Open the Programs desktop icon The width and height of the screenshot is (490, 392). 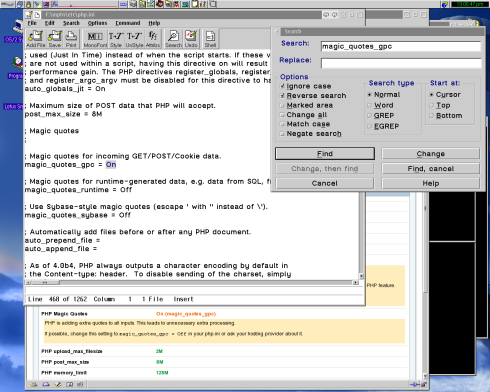coord(17,63)
